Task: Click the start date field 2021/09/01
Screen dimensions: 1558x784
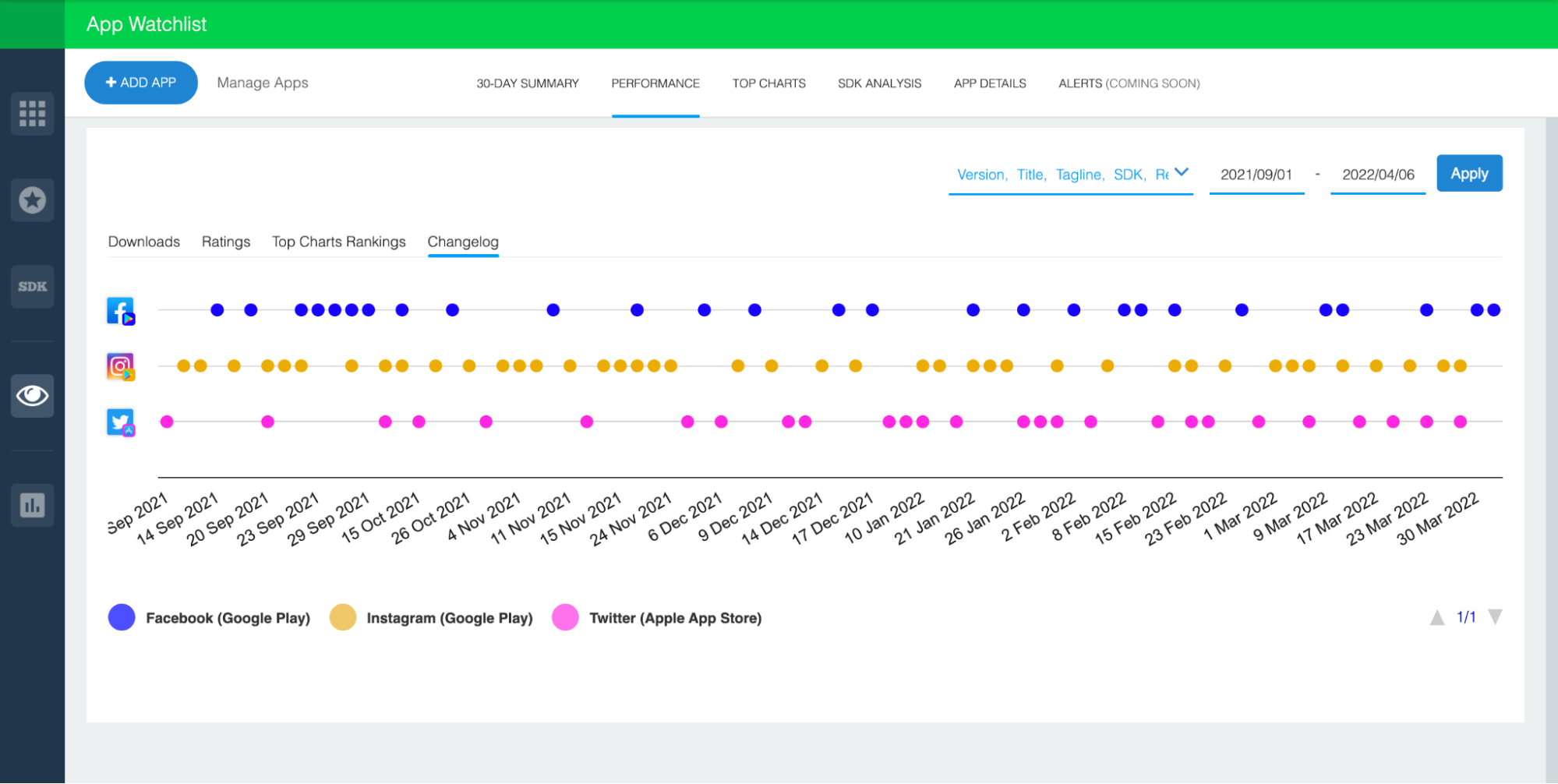Action: pos(1256,175)
